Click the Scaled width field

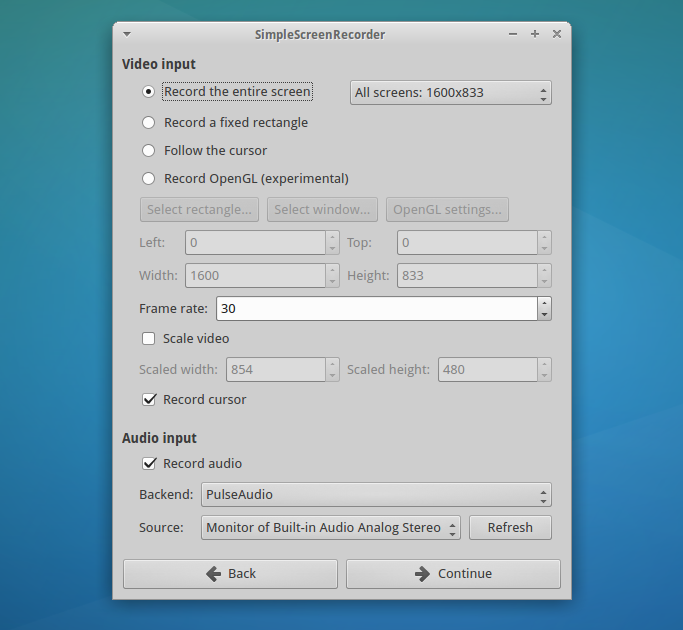pyautogui.click(x=276, y=369)
